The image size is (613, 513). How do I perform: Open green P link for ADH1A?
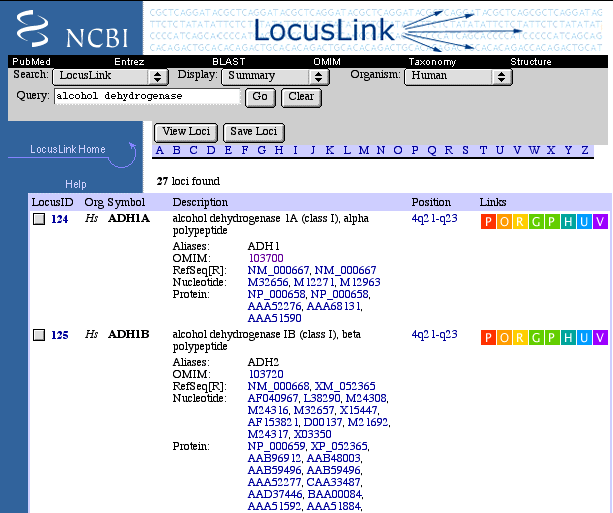point(552,222)
